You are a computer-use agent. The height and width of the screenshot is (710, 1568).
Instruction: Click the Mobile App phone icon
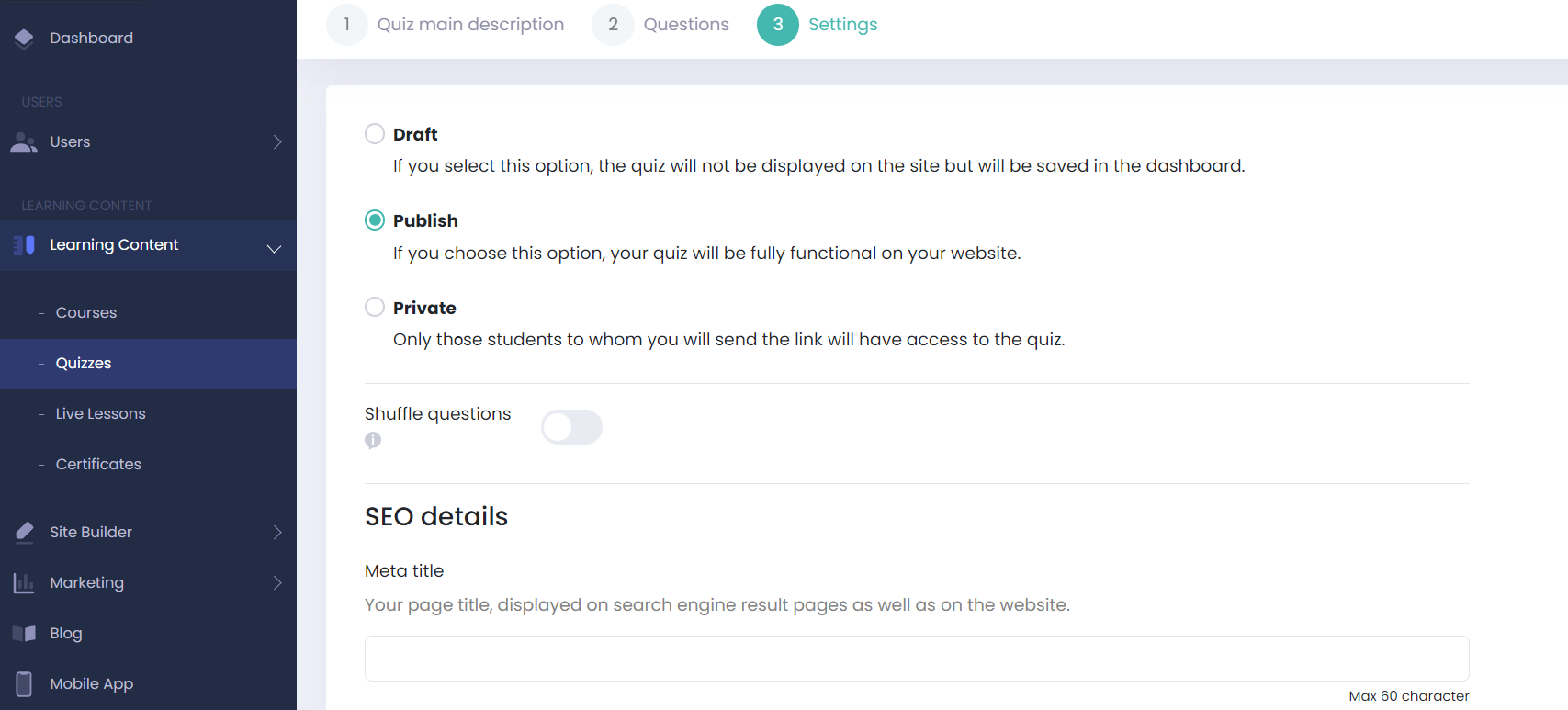[x=24, y=683]
